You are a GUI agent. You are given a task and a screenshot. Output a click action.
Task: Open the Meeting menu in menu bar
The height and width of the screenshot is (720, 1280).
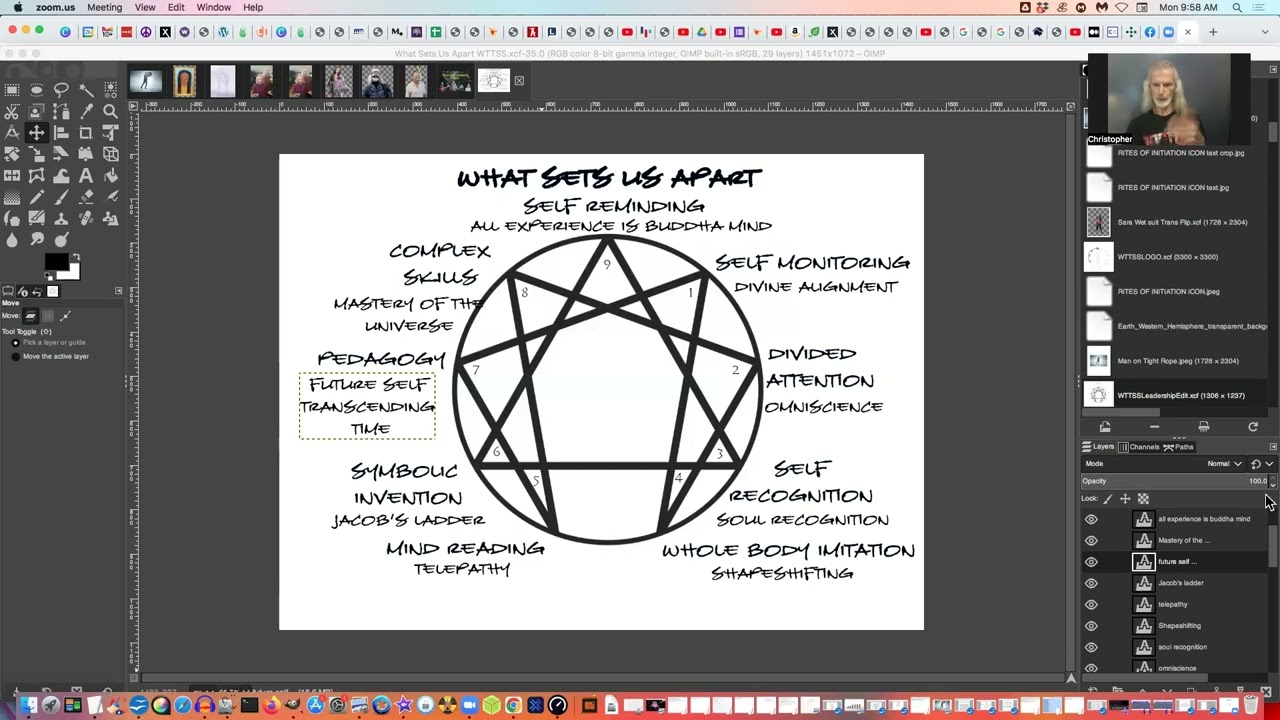[104, 8]
